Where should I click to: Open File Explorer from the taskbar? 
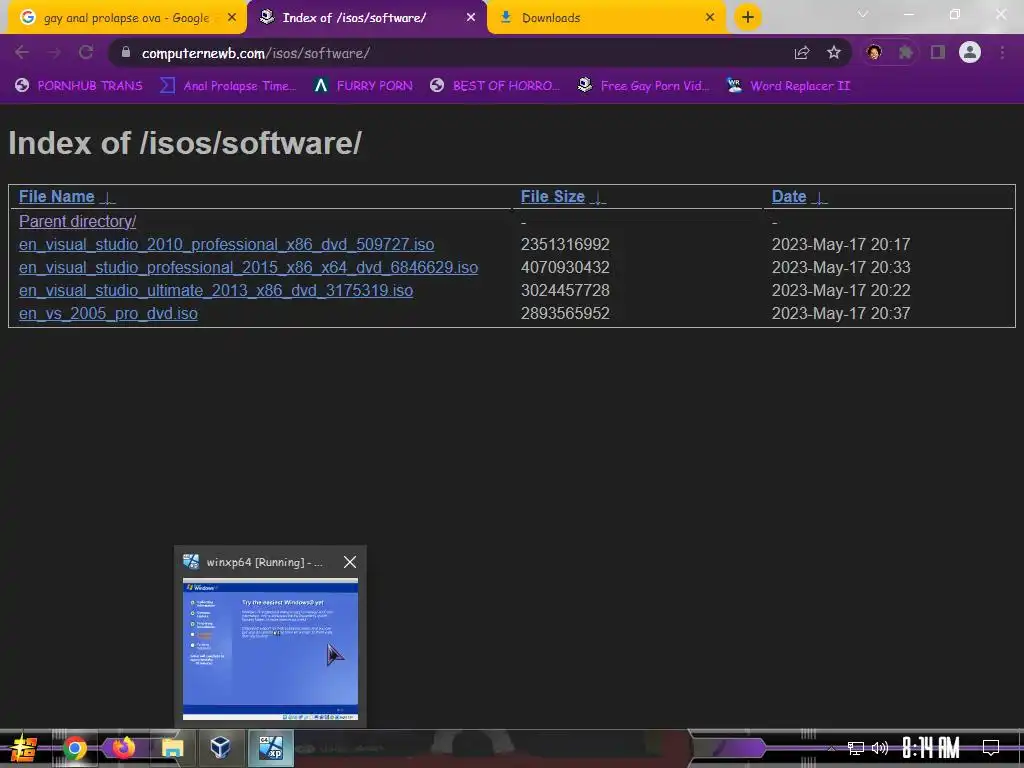[172, 748]
